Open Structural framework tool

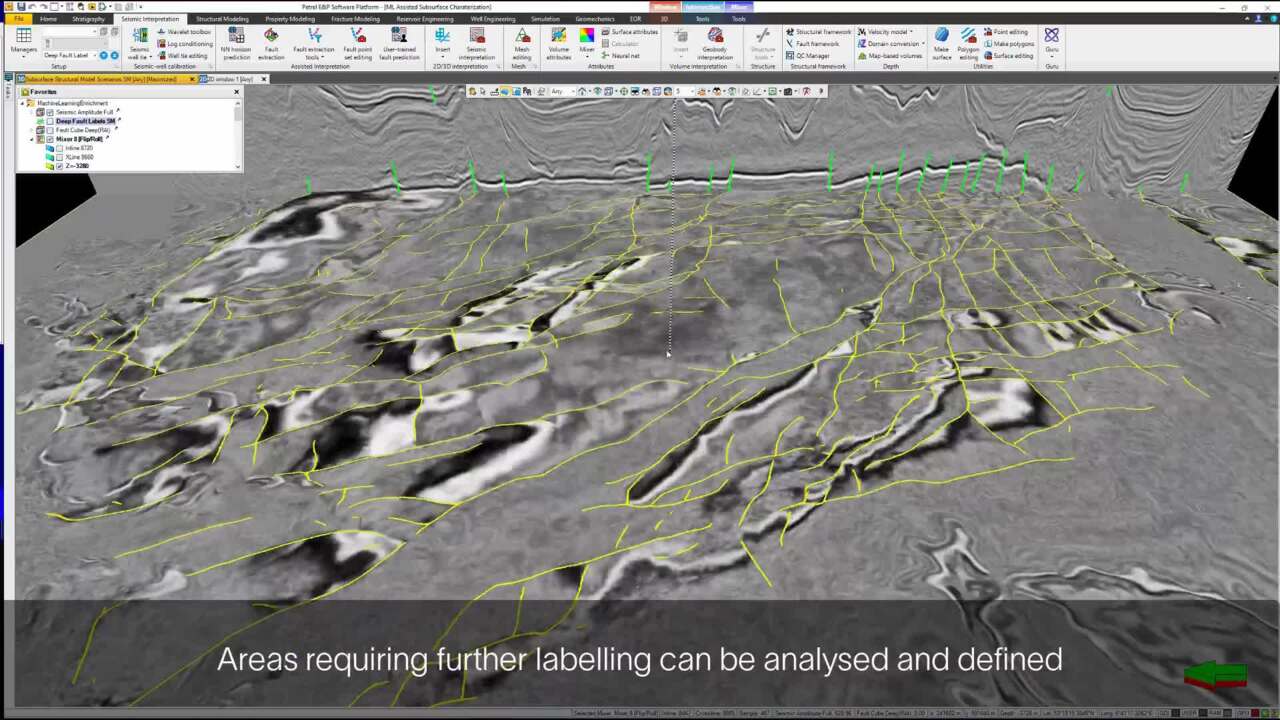pyautogui.click(x=818, y=32)
